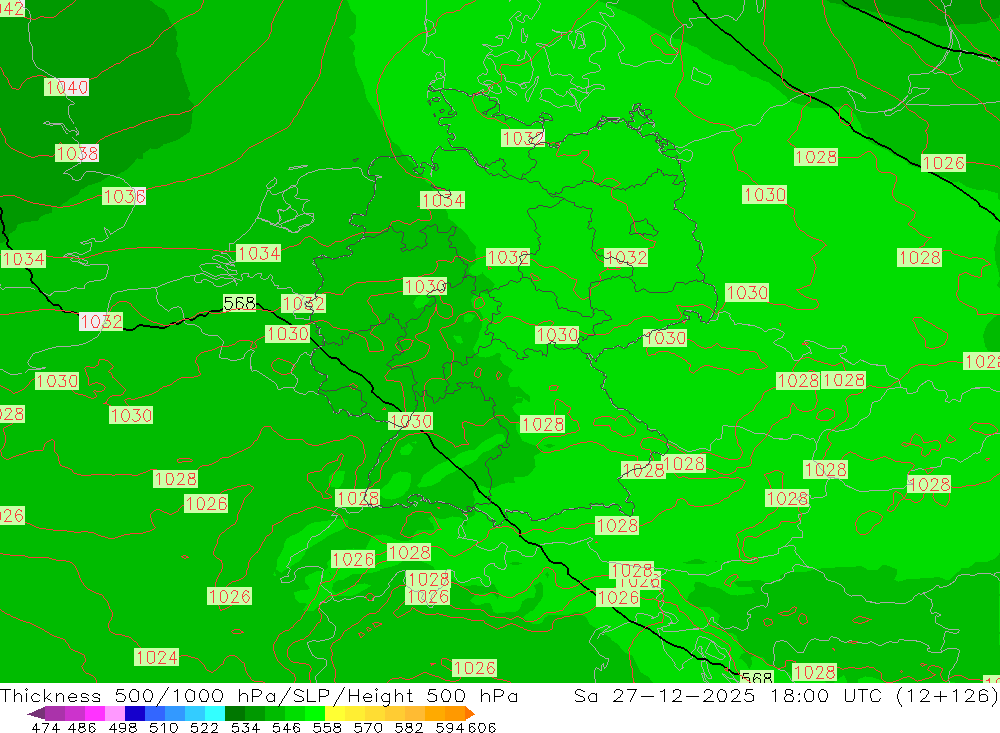Click legend value 510
Image resolution: width=1000 pixels, height=733 pixels.
[x=164, y=727]
